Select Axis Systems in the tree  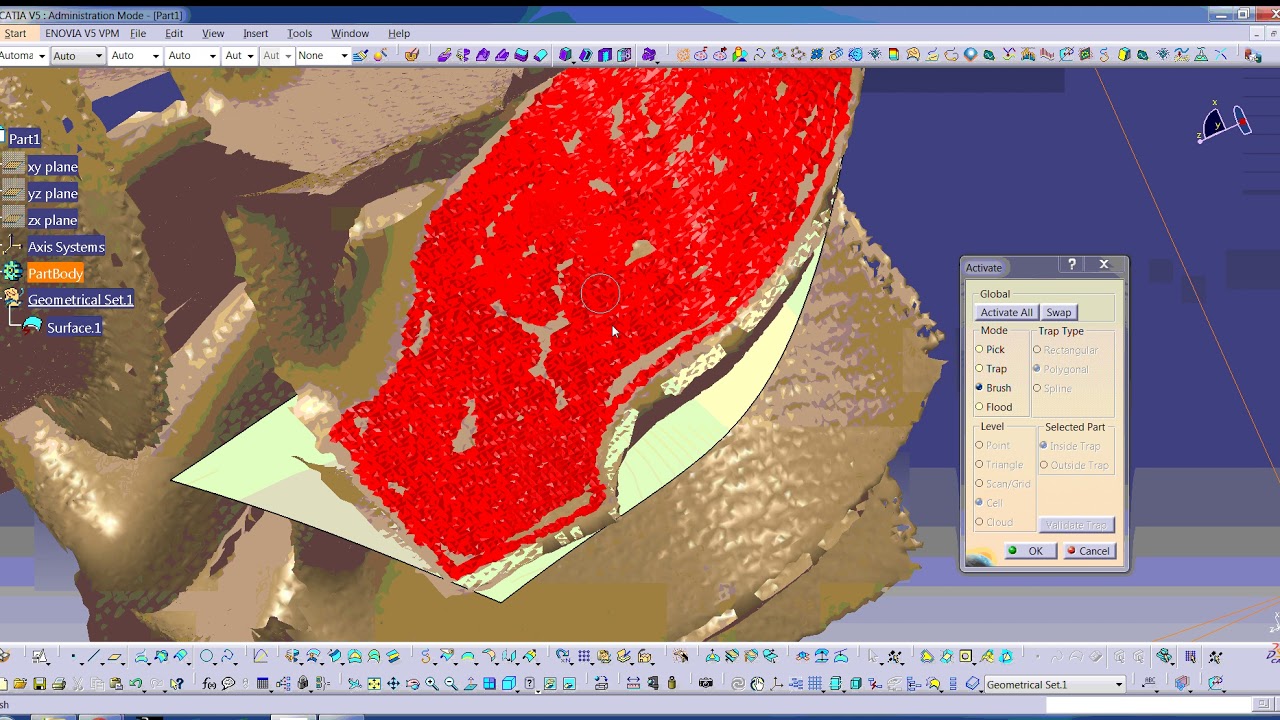click(66, 247)
